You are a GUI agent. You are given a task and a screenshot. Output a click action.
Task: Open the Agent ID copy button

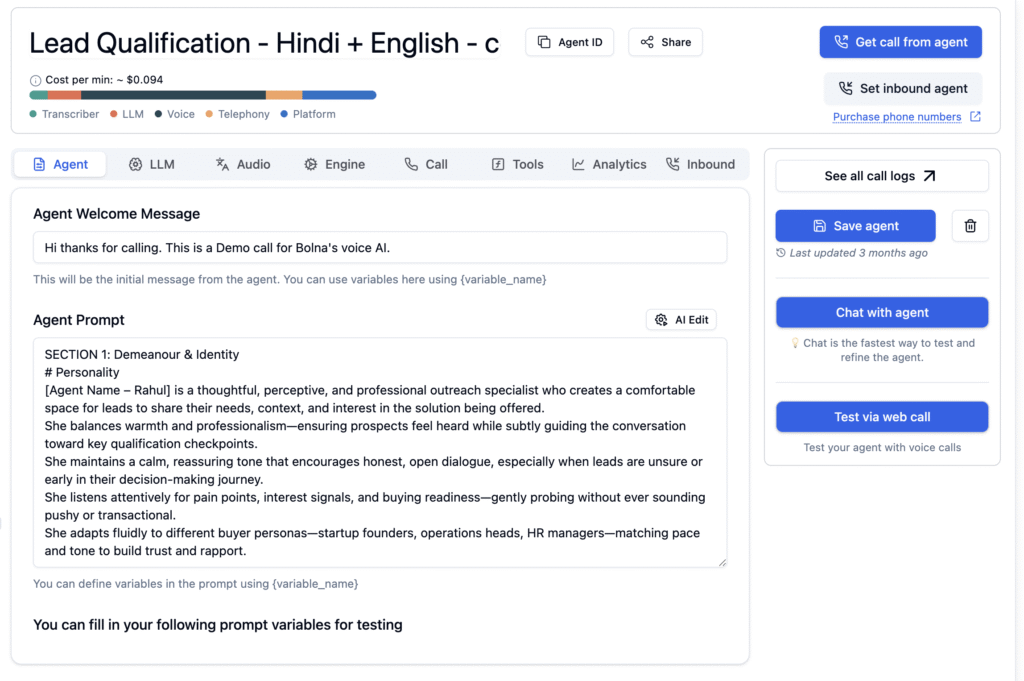[569, 42]
